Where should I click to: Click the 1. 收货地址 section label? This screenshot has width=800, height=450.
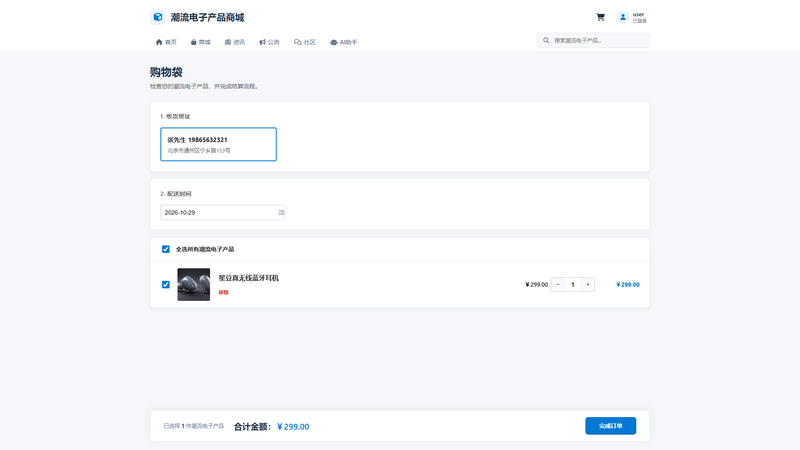pos(175,116)
